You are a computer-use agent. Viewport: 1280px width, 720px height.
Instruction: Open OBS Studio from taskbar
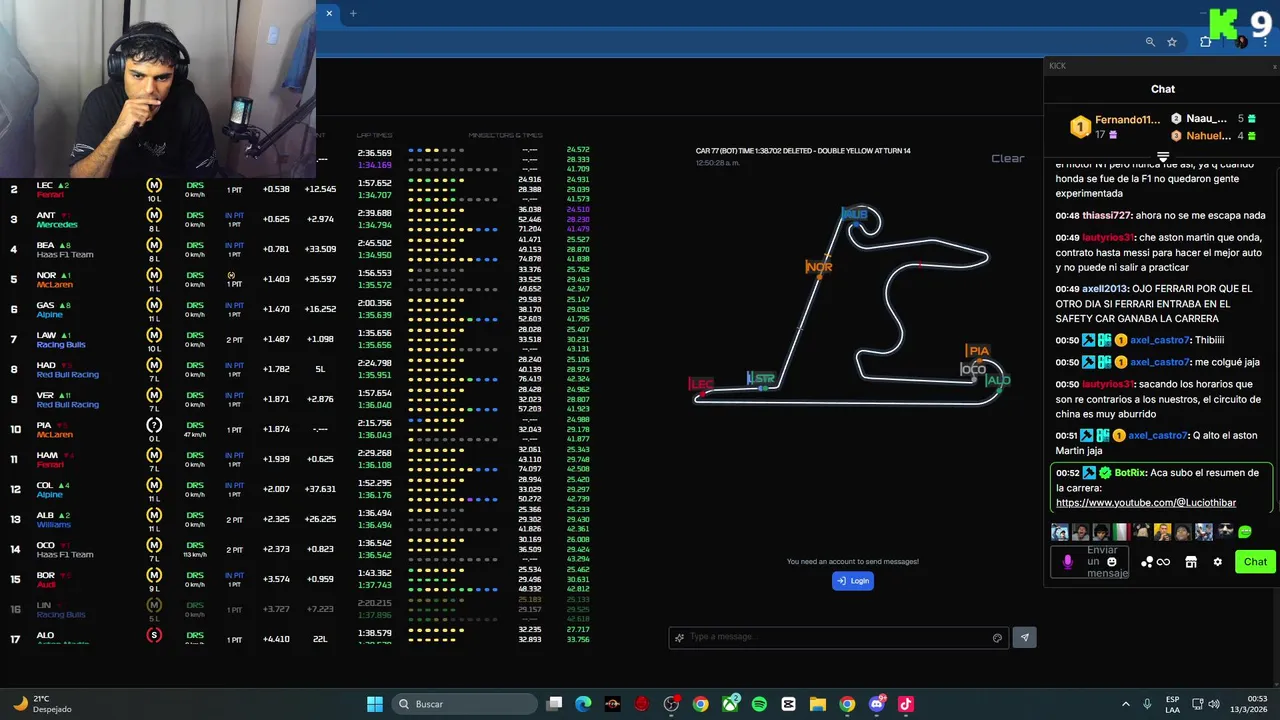(671, 704)
